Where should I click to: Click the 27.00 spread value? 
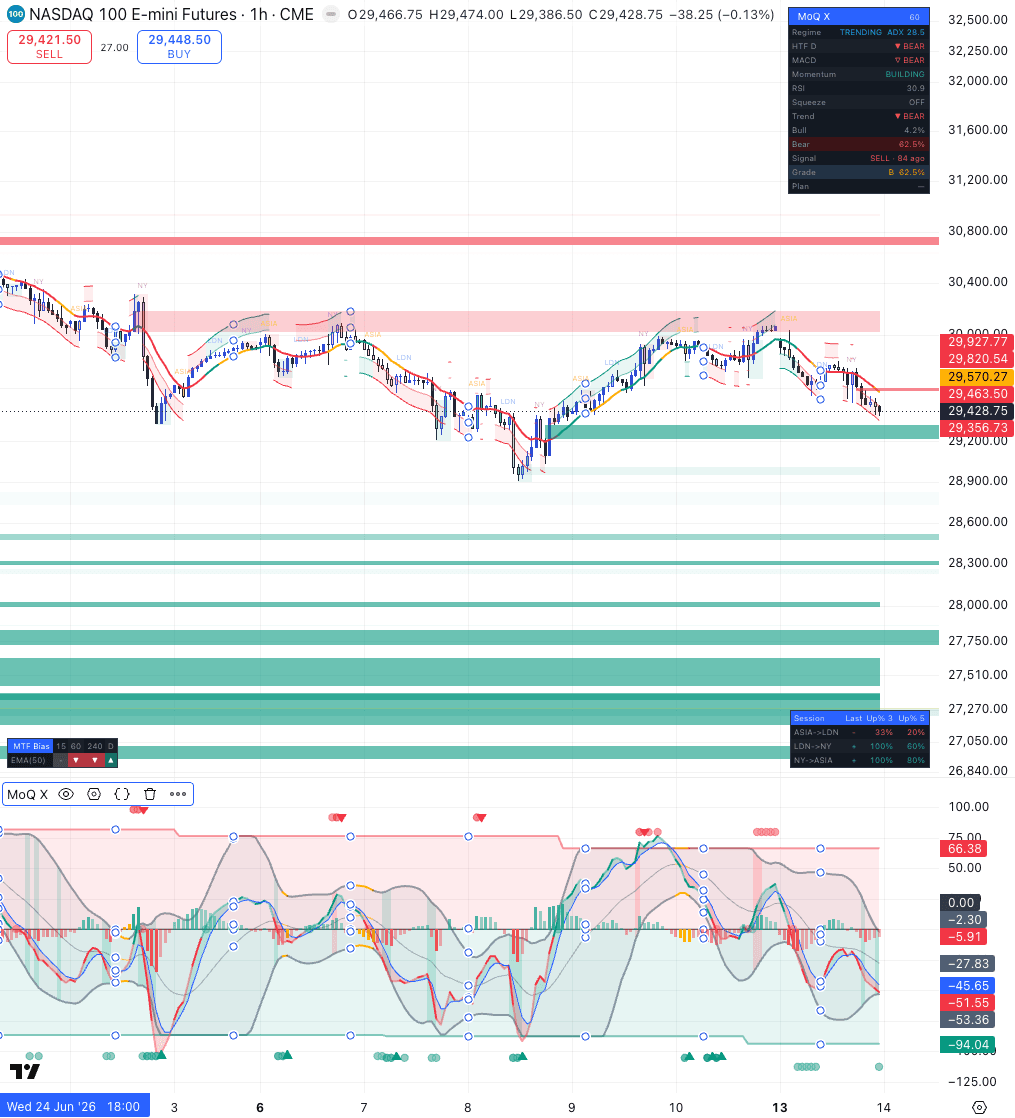tap(114, 48)
